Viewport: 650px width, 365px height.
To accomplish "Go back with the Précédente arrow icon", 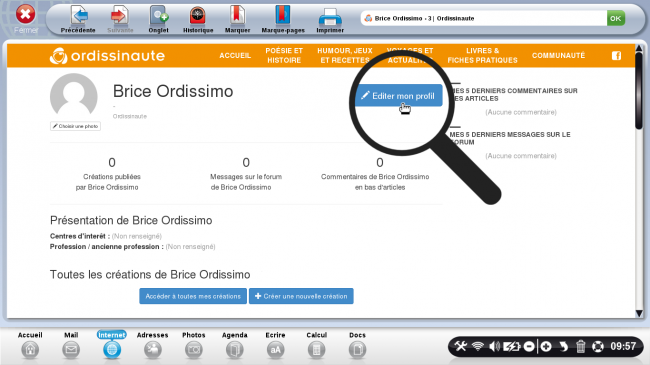I will point(78,16).
